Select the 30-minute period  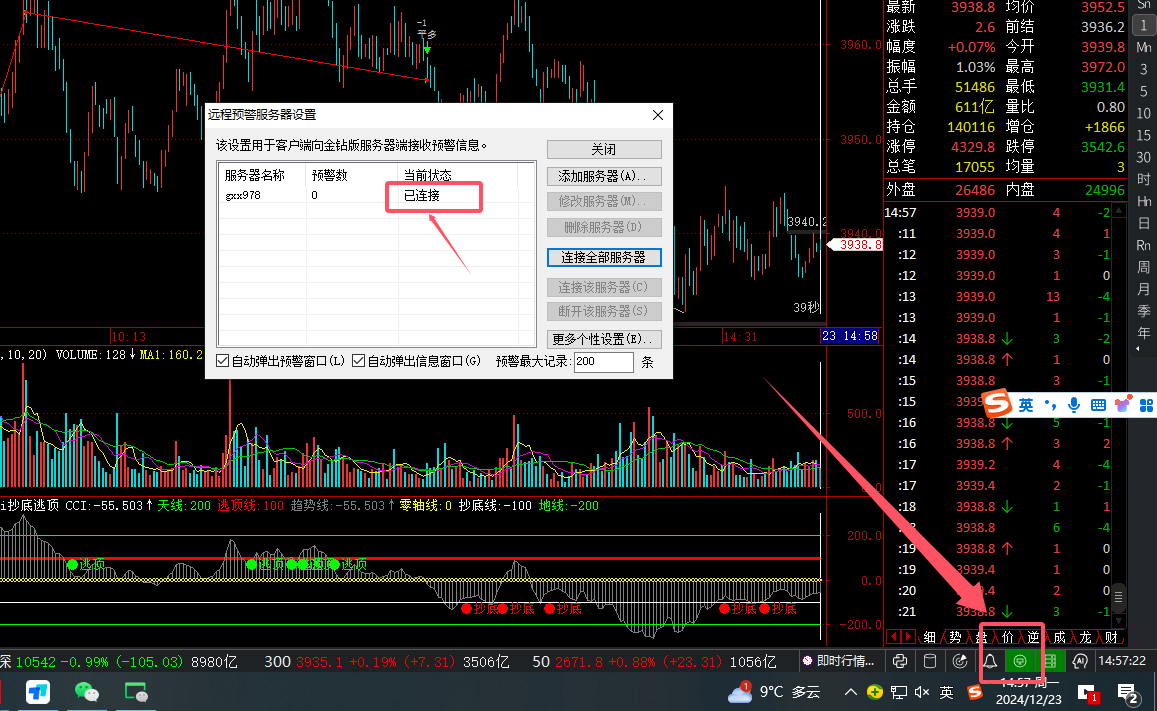tap(1144, 157)
